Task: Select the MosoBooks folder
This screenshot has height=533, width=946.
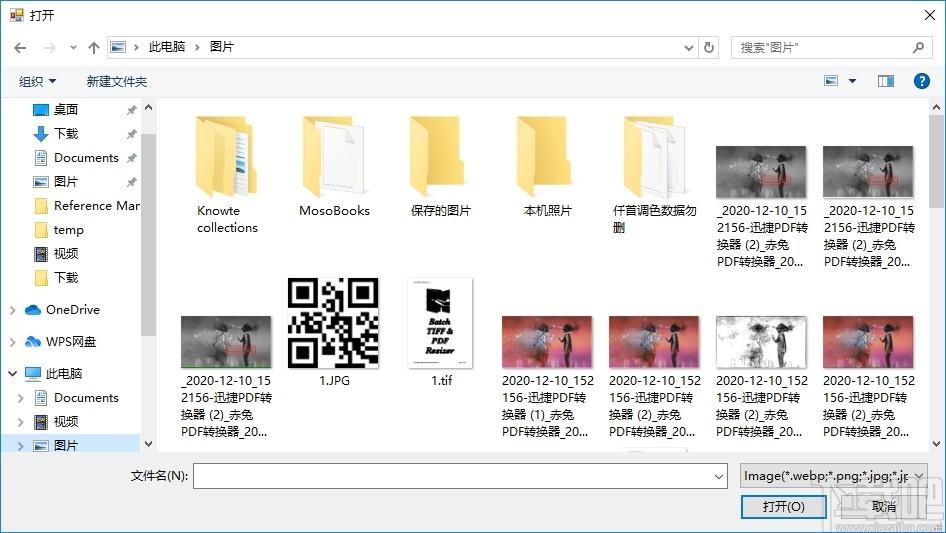Action: (x=334, y=167)
